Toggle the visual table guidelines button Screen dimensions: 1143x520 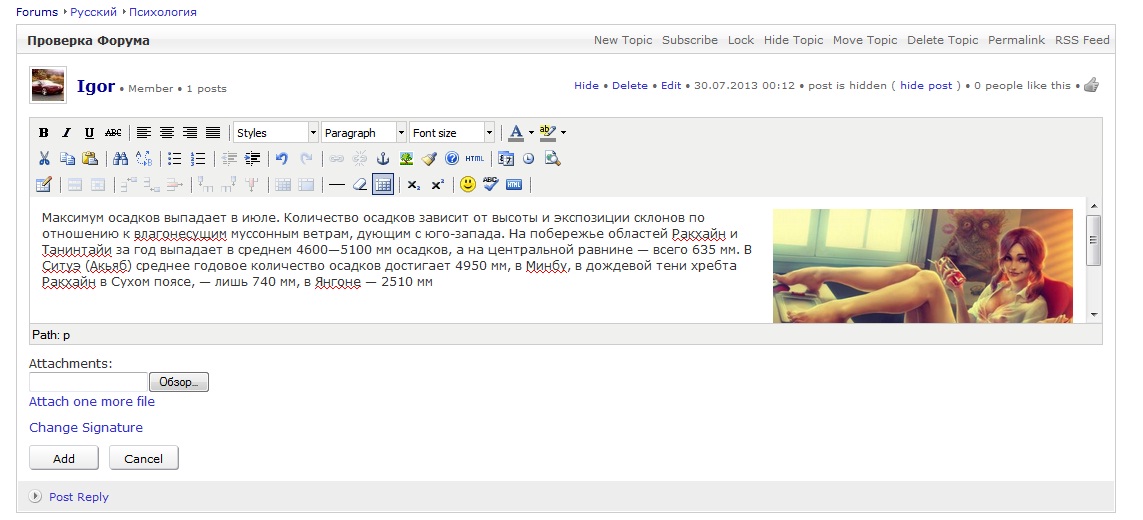(383, 185)
